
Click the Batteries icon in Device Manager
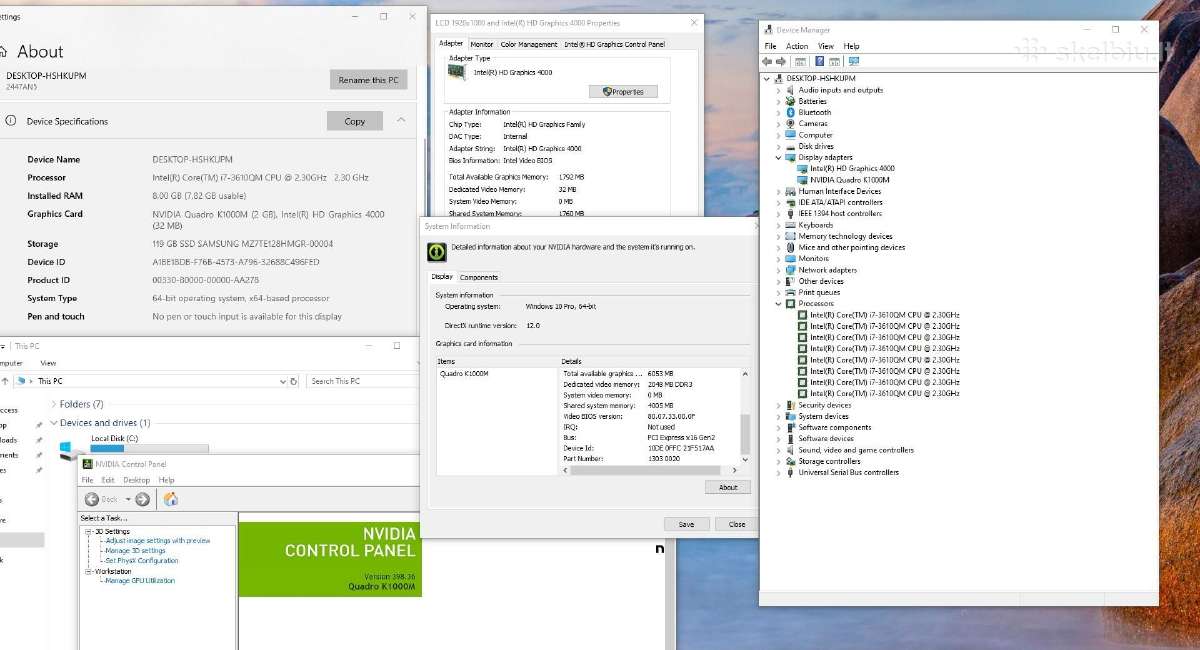click(790, 101)
